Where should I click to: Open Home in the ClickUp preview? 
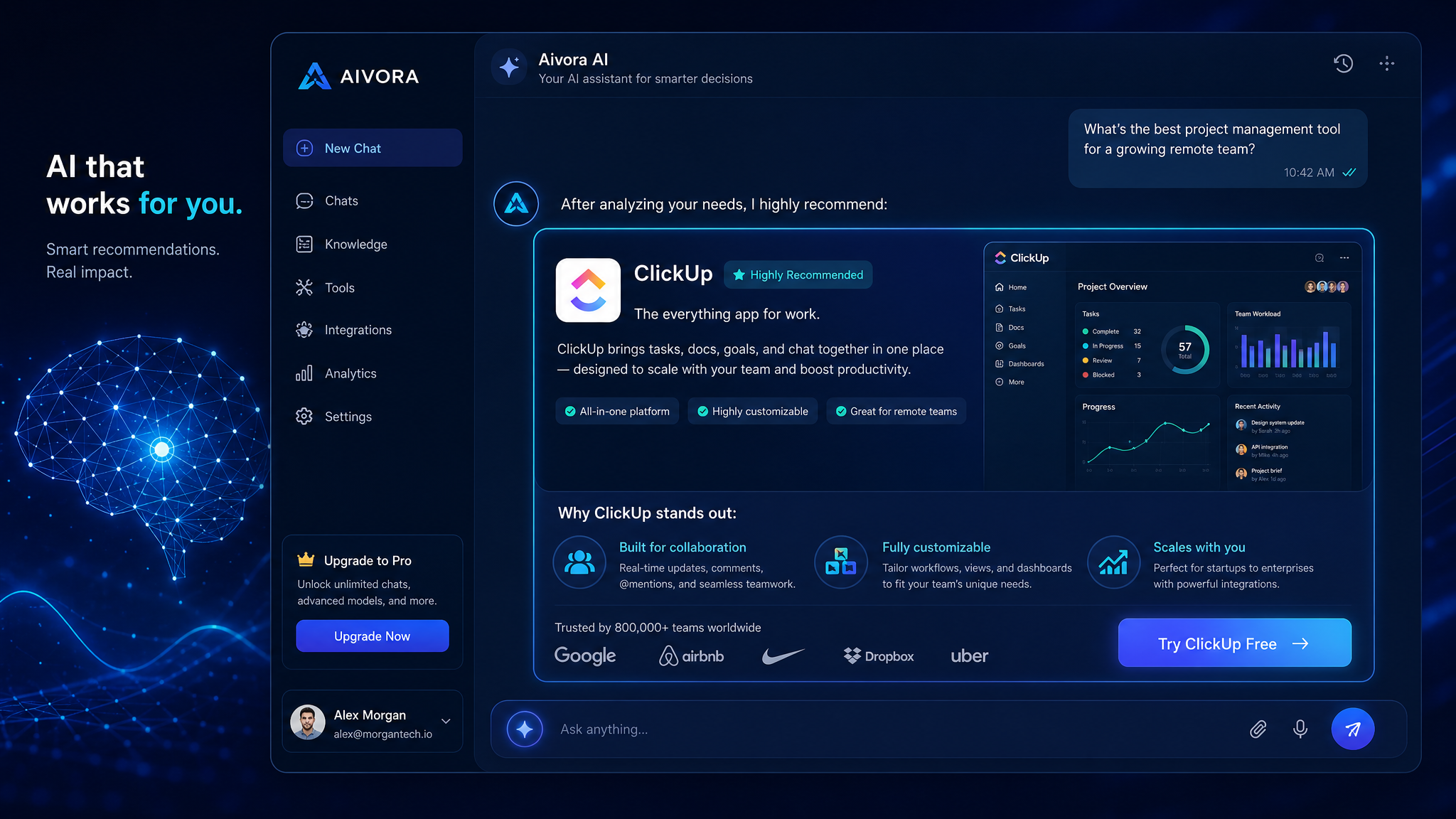click(x=1010, y=287)
